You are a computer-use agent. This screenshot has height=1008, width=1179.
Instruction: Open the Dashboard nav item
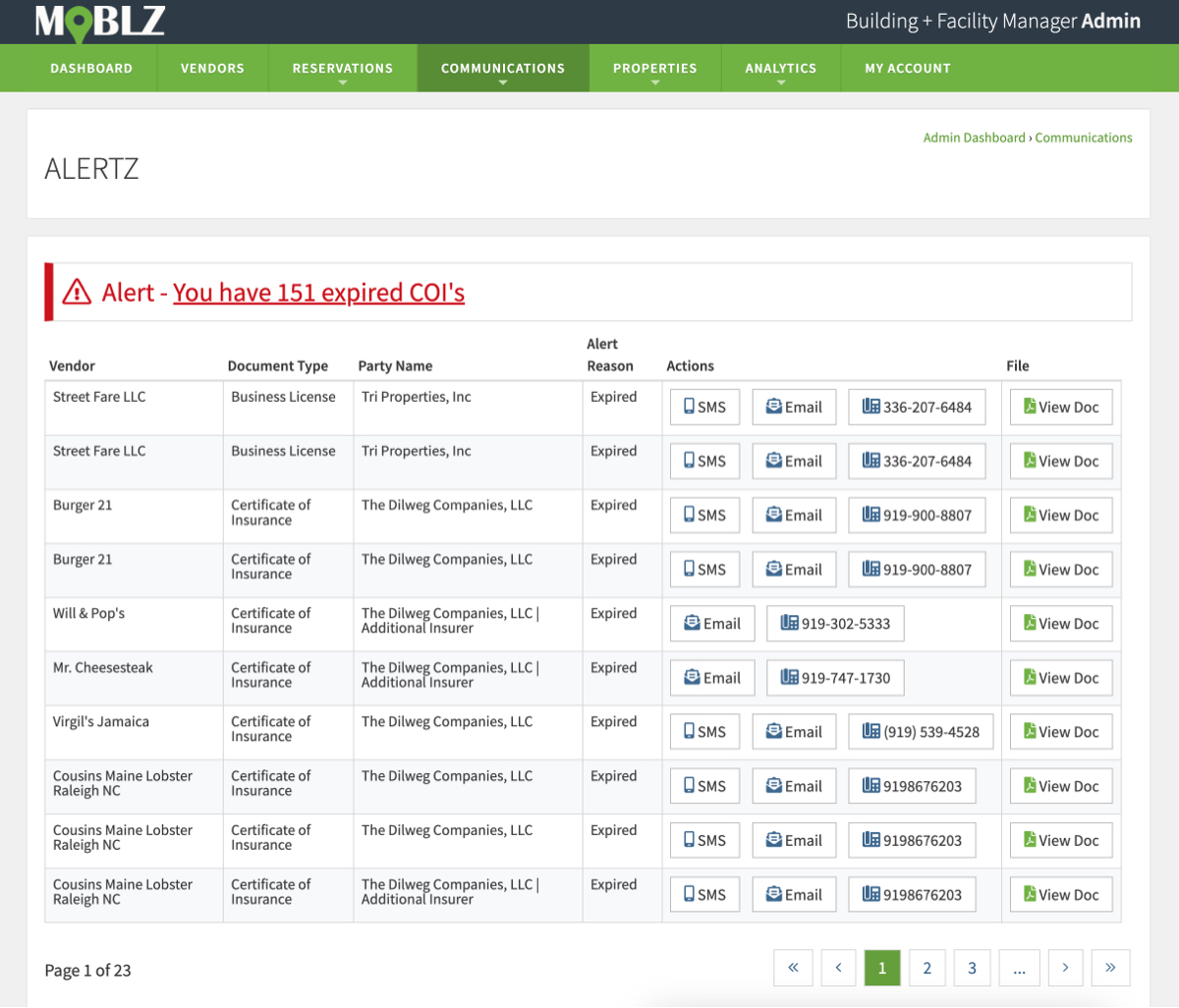(91, 69)
